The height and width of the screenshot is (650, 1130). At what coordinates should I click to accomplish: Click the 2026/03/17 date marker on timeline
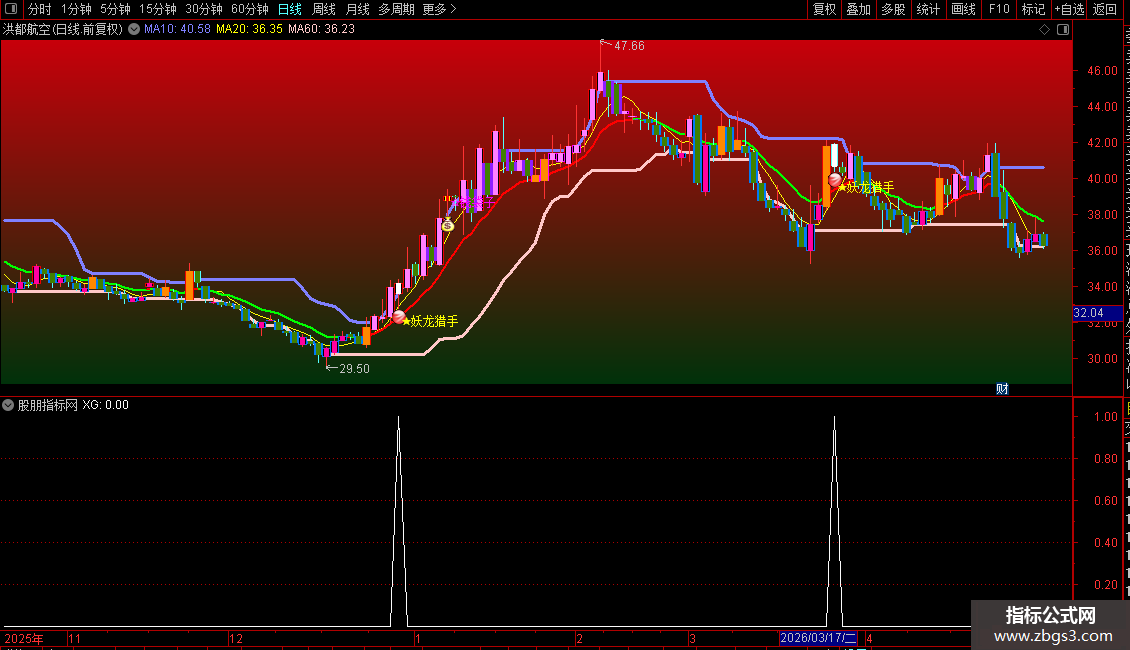pyautogui.click(x=818, y=638)
